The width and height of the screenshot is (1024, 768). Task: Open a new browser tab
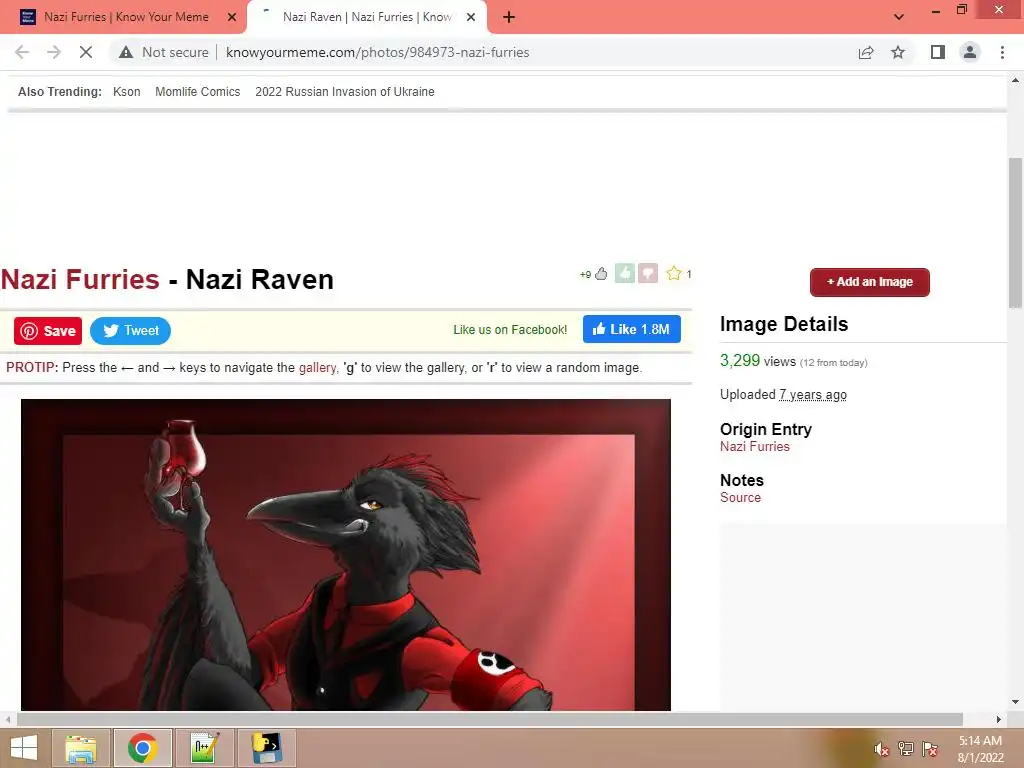pos(509,17)
